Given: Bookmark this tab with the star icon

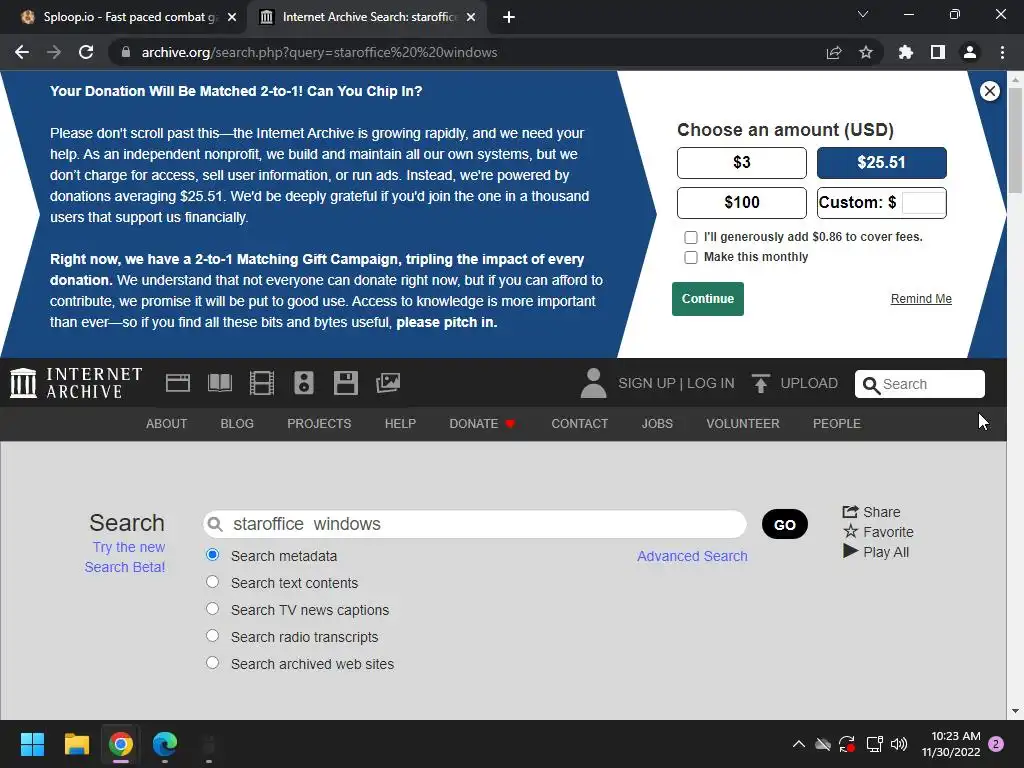Looking at the screenshot, I should (866, 52).
